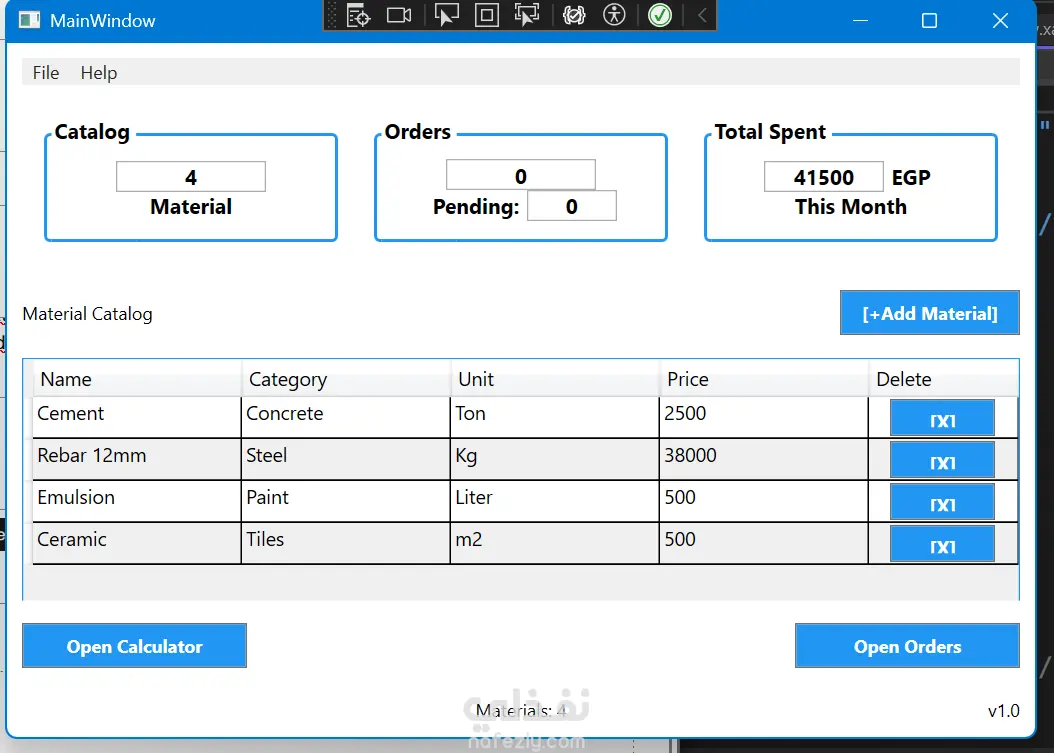Collapse debug toolbar chevron arrow
This screenshot has width=1054, height=753.
[702, 15]
